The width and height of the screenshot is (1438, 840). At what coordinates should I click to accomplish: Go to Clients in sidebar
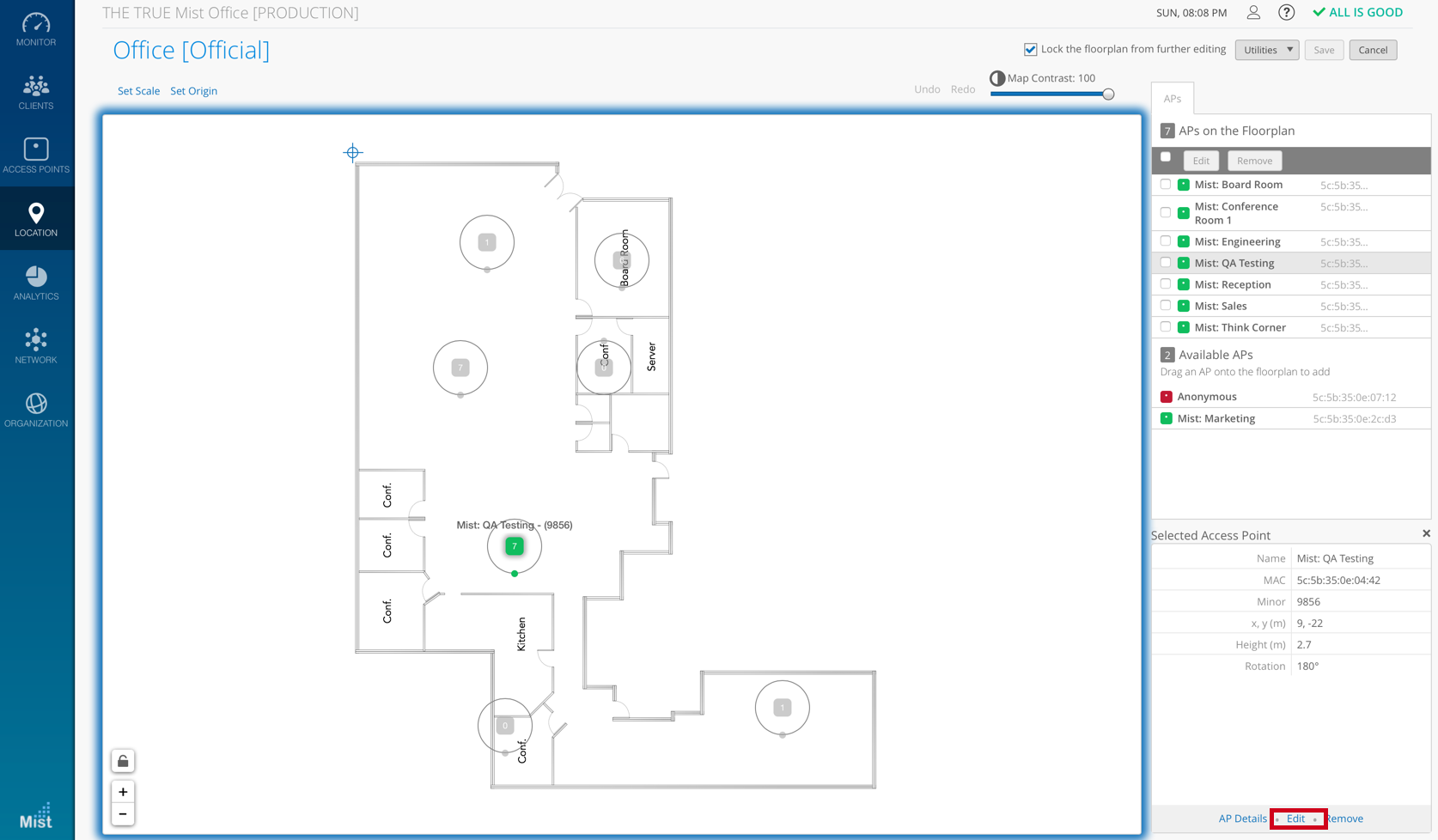pyautogui.click(x=36, y=93)
